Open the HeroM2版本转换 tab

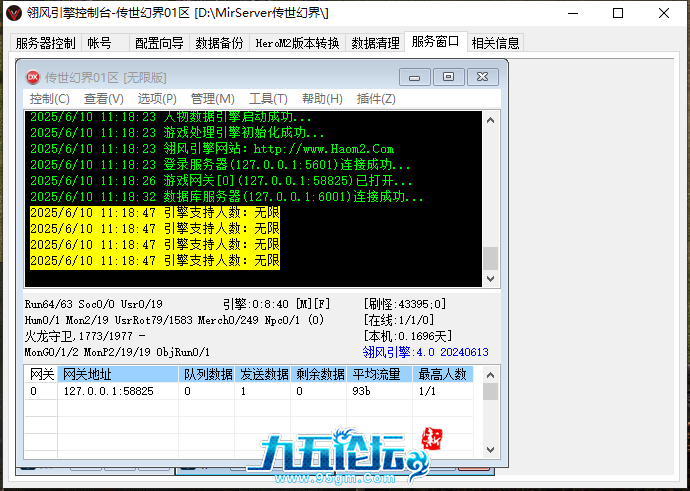pyautogui.click(x=297, y=43)
